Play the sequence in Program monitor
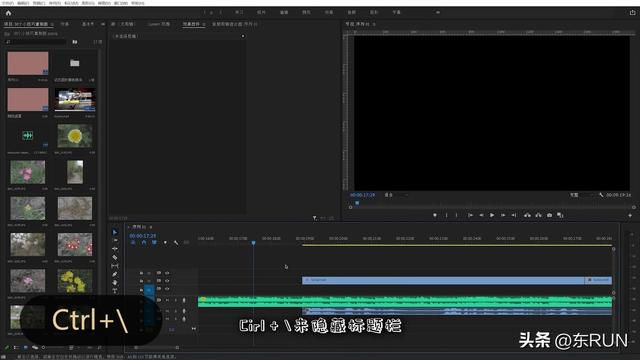Image resolution: width=640 pixels, height=360 pixels. point(492,215)
